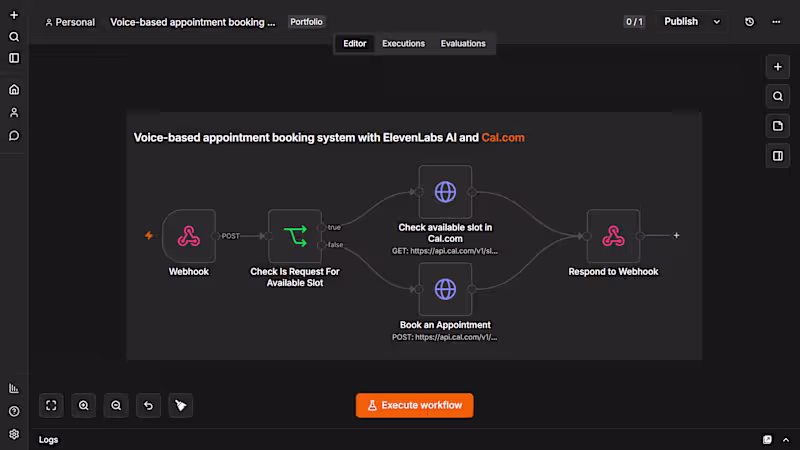Select Check available slot in Cal.com node
Screen dimensions: 800x450
point(445,192)
